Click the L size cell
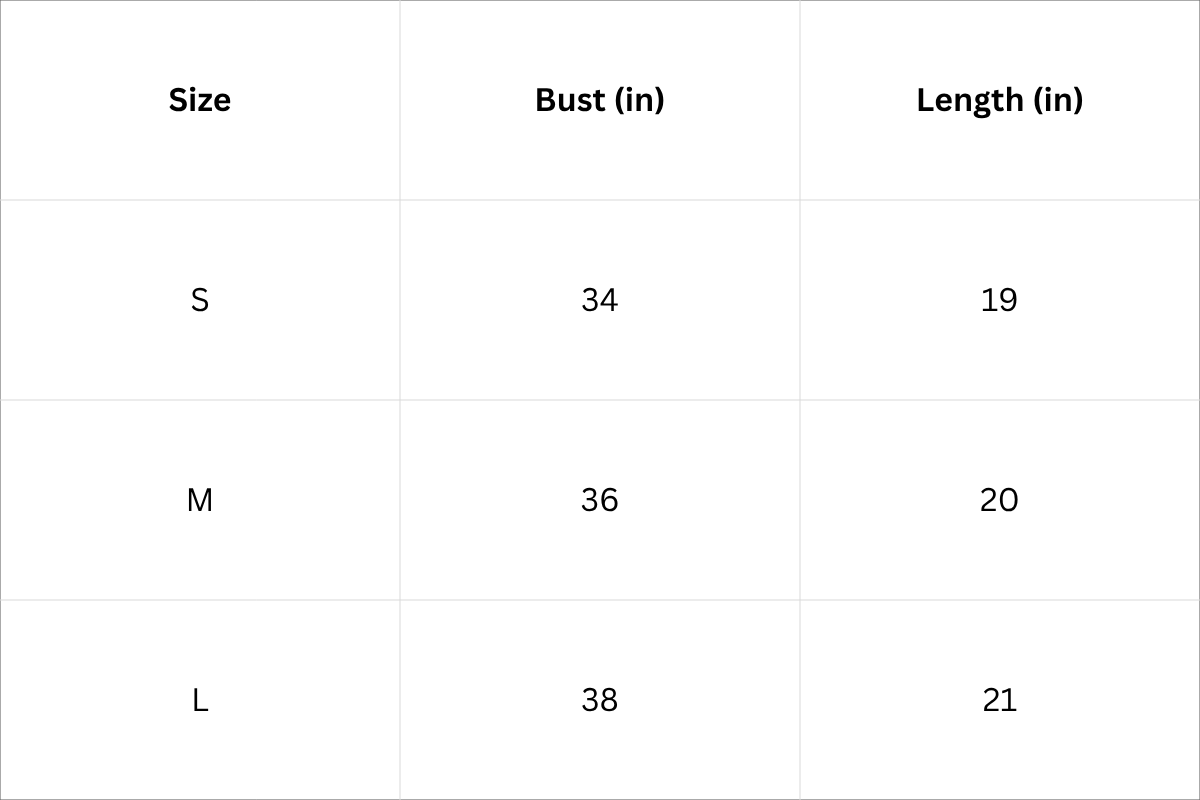The image size is (1200, 800). (x=200, y=700)
